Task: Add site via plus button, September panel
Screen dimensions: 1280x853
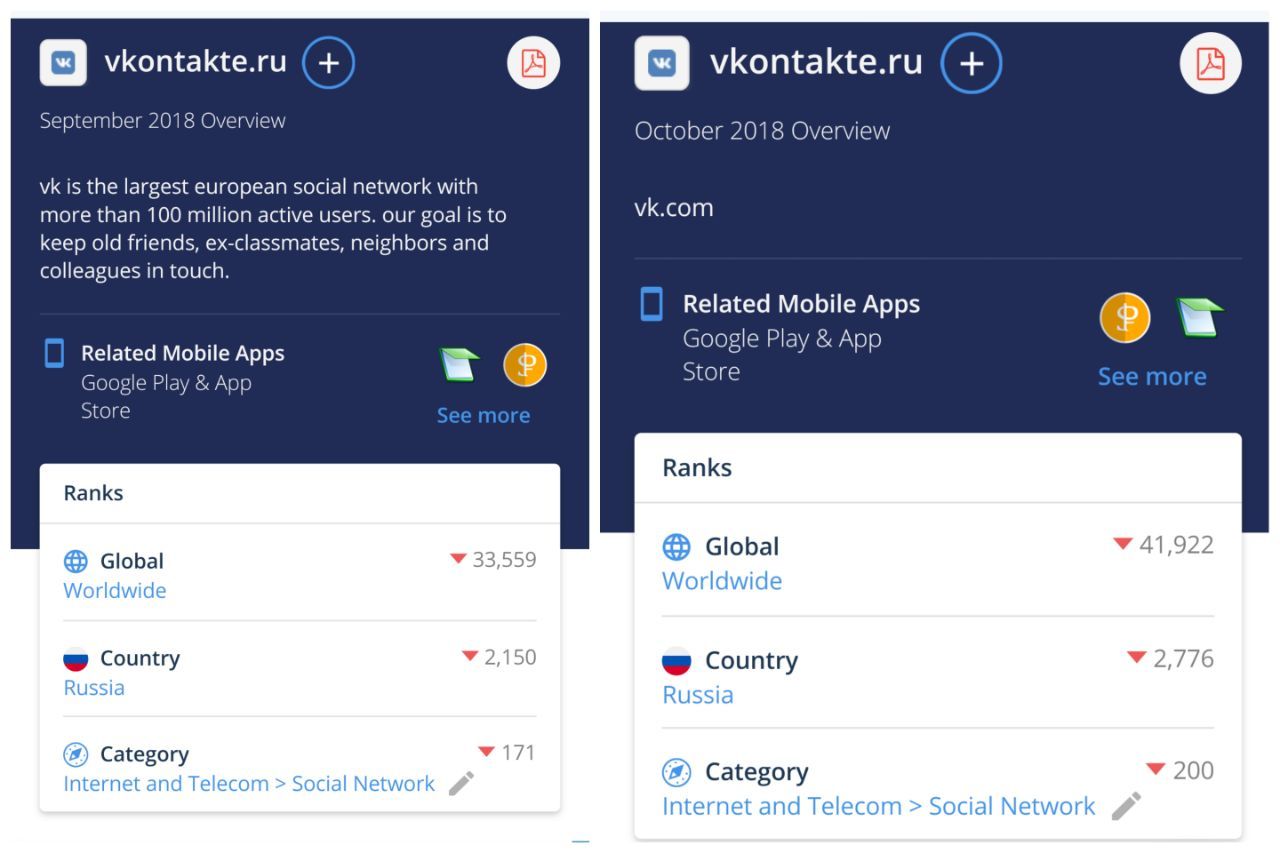Action: coord(328,63)
